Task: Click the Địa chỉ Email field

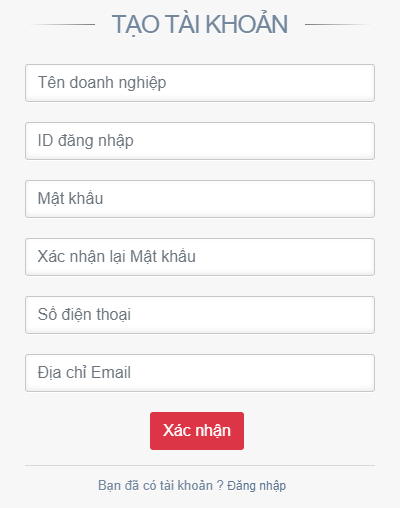Action: [200, 373]
